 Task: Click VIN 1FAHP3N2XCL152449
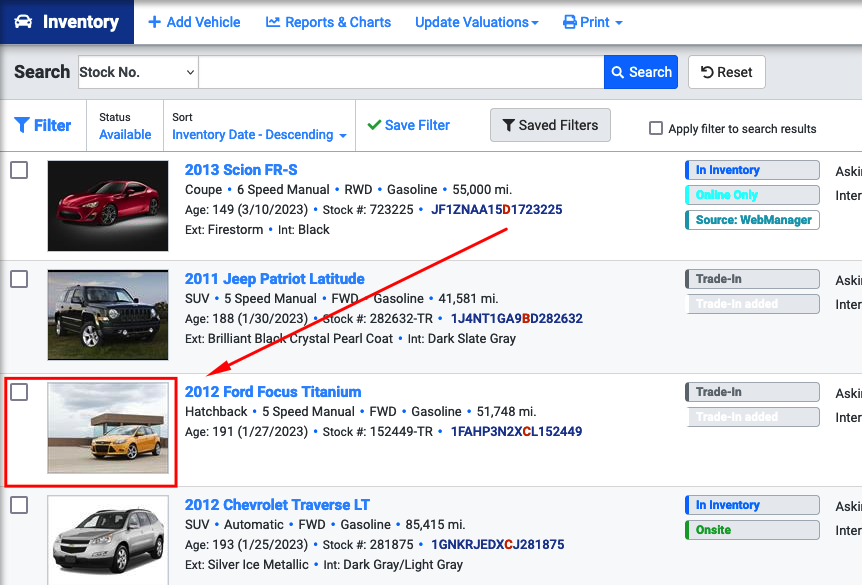click(516, 432)
